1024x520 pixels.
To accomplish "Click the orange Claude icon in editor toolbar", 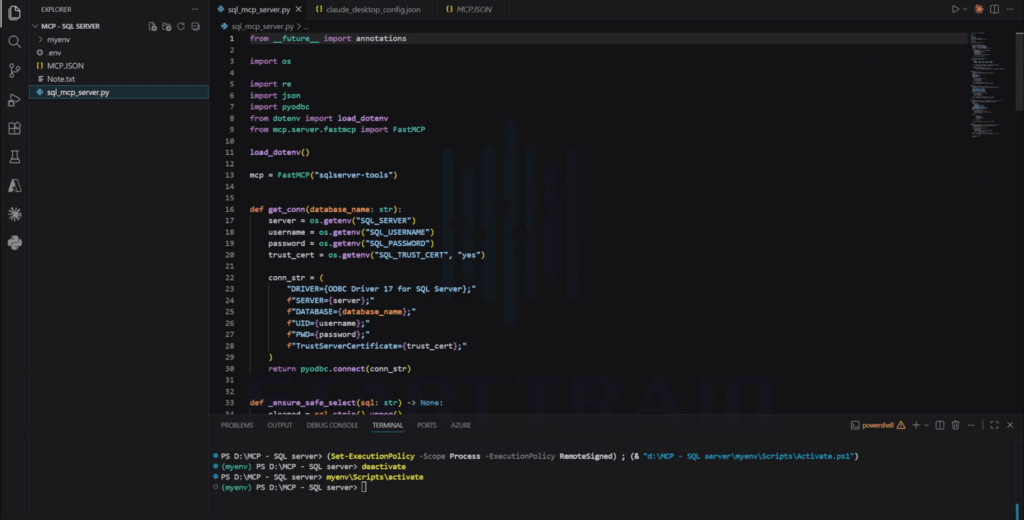I will (x=979, y=9).
